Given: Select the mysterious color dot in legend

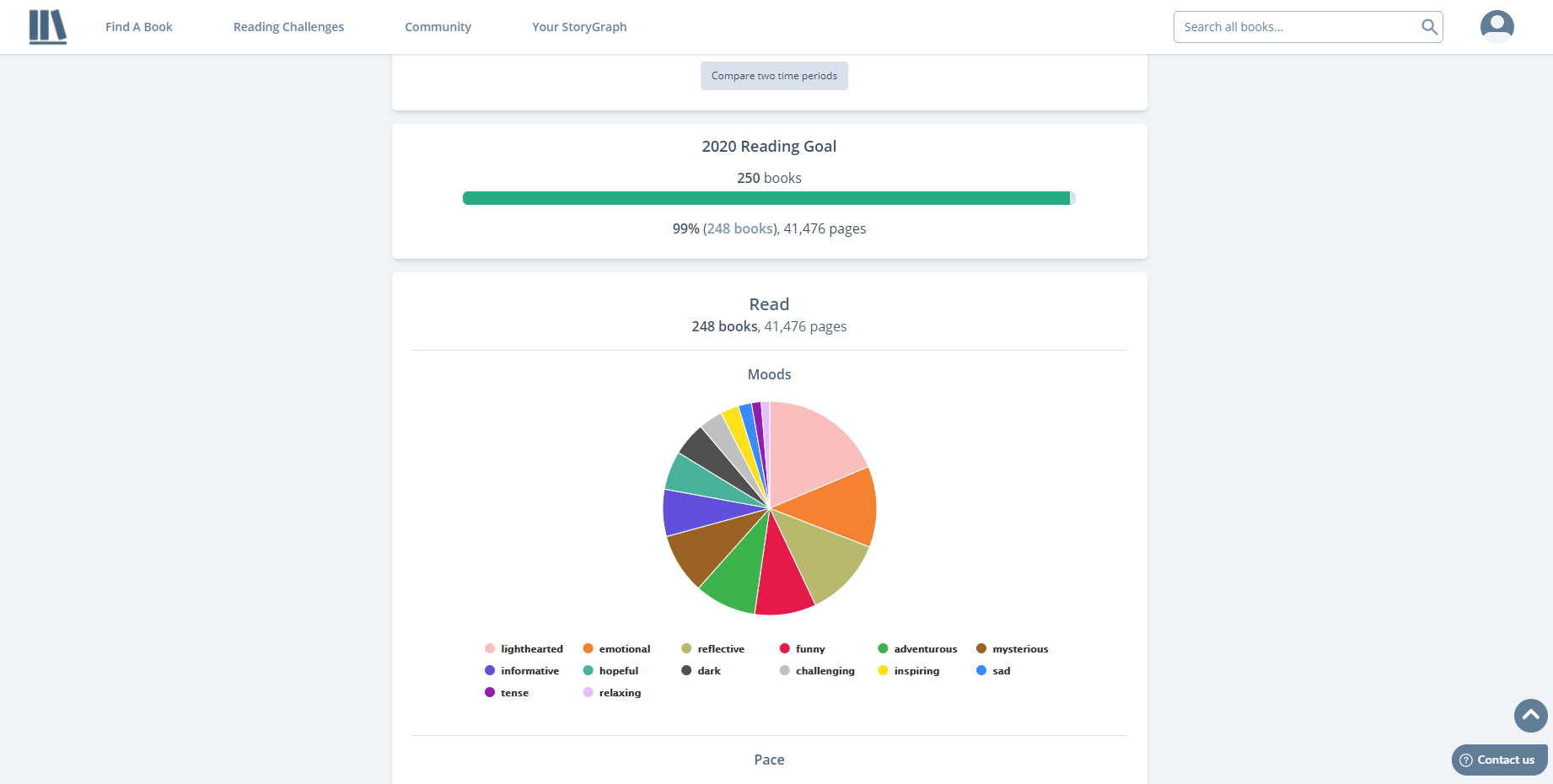Looking at the screenshot, I should click(981, 648).
